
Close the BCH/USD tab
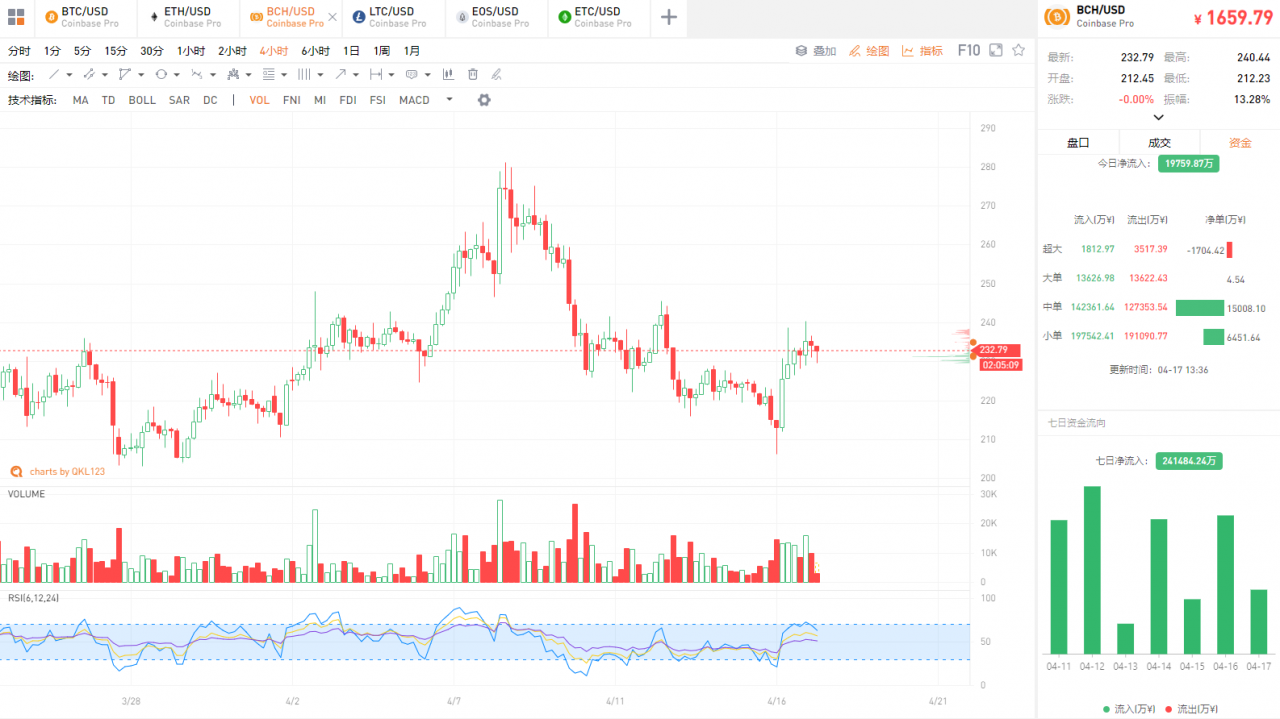(333, 17)
